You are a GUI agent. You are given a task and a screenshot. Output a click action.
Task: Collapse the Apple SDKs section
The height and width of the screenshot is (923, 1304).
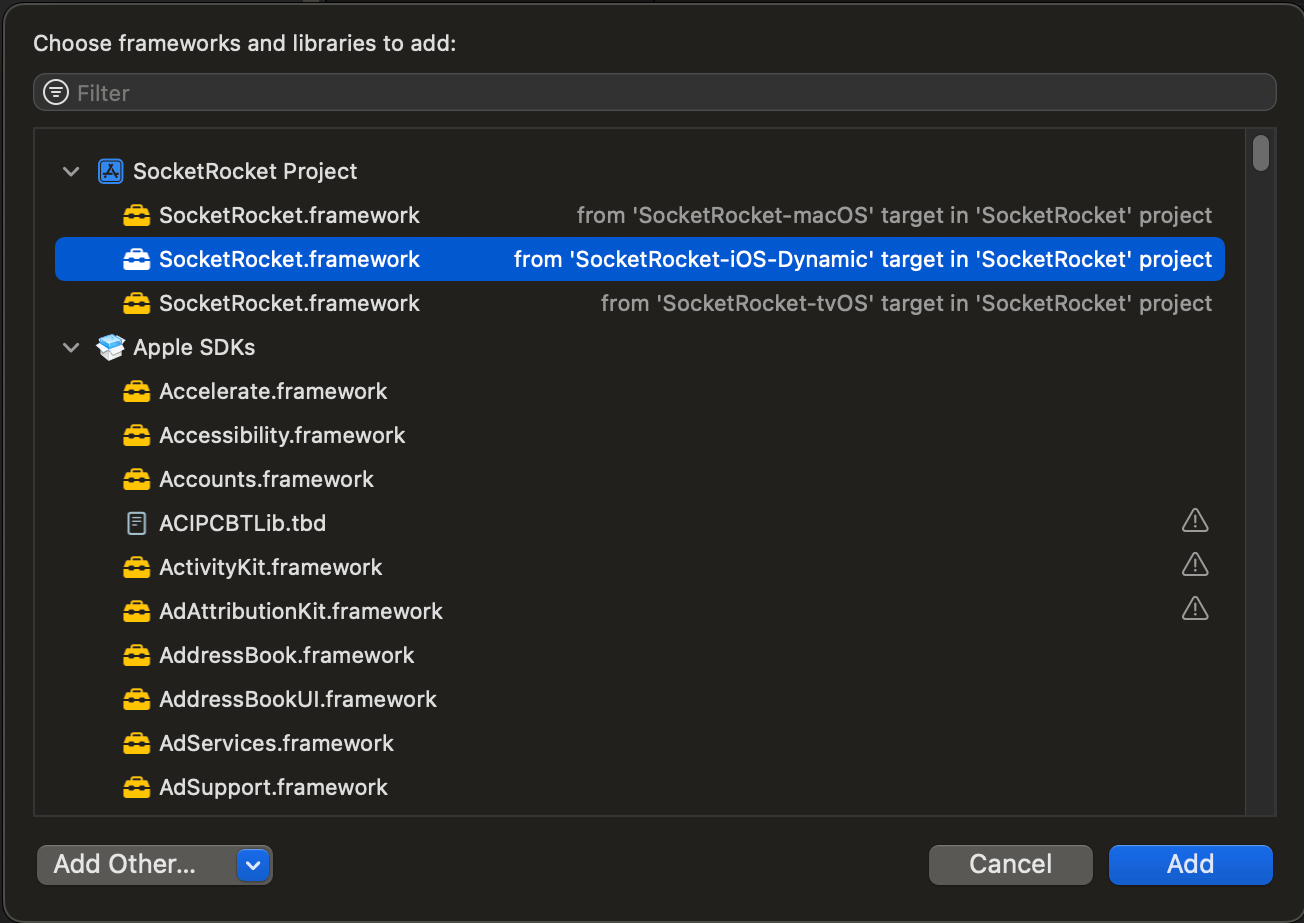pos(70,347)
